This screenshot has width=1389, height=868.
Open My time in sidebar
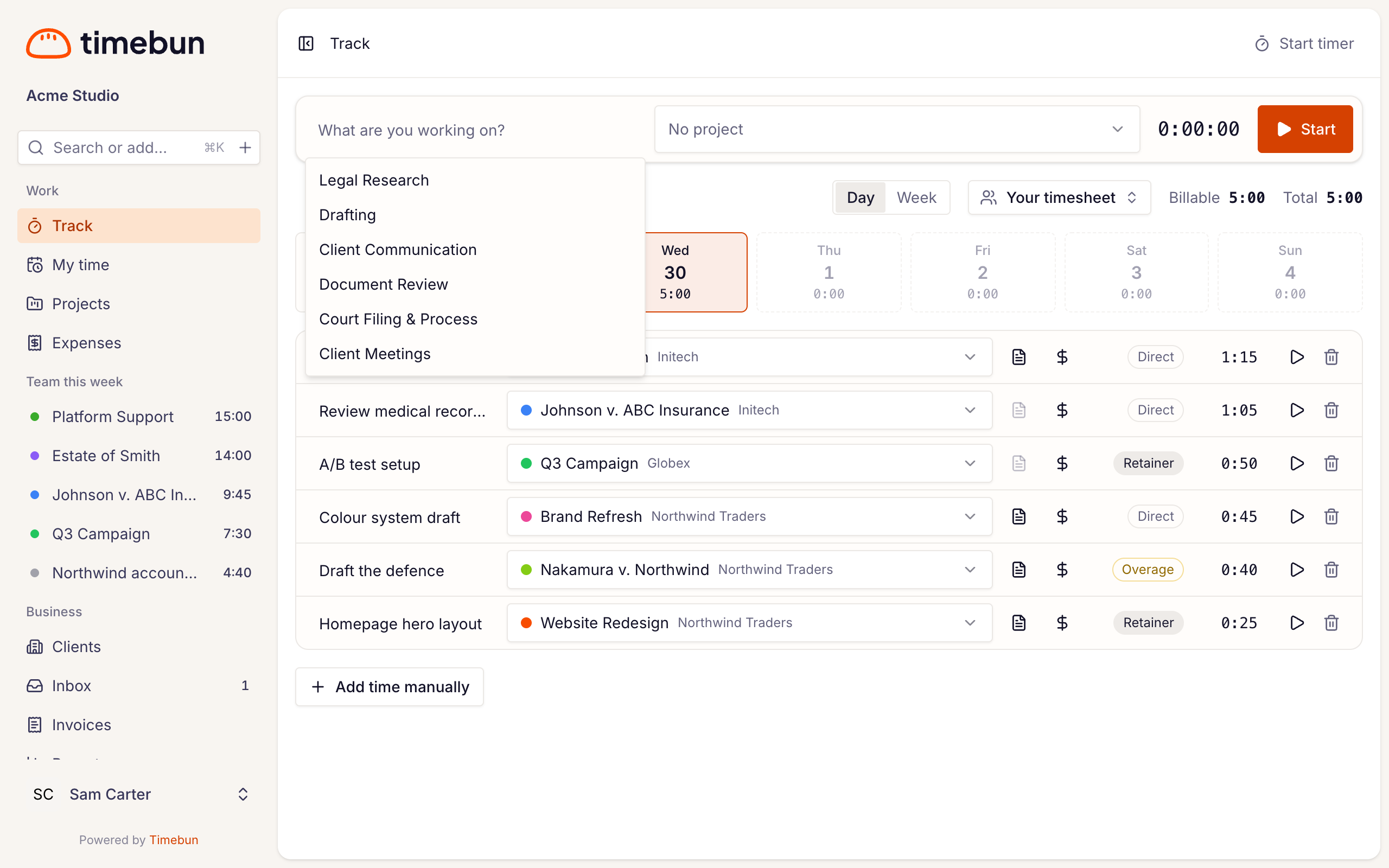[x=139, y=265]
